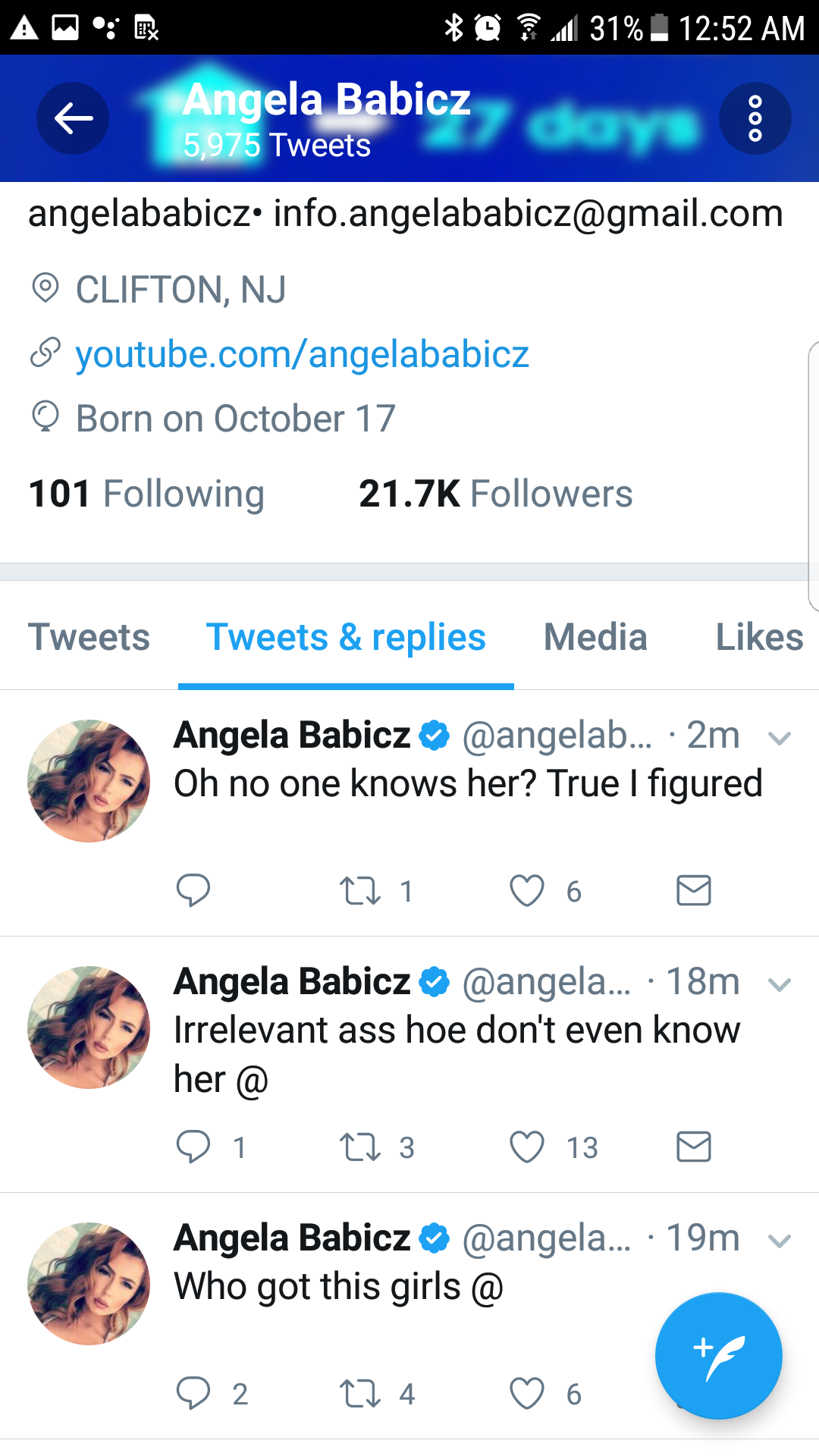Reply to the 2m-old tweet
Image resolution: width=819 pixels, height=1456 pixels.
tap(193, 890)
